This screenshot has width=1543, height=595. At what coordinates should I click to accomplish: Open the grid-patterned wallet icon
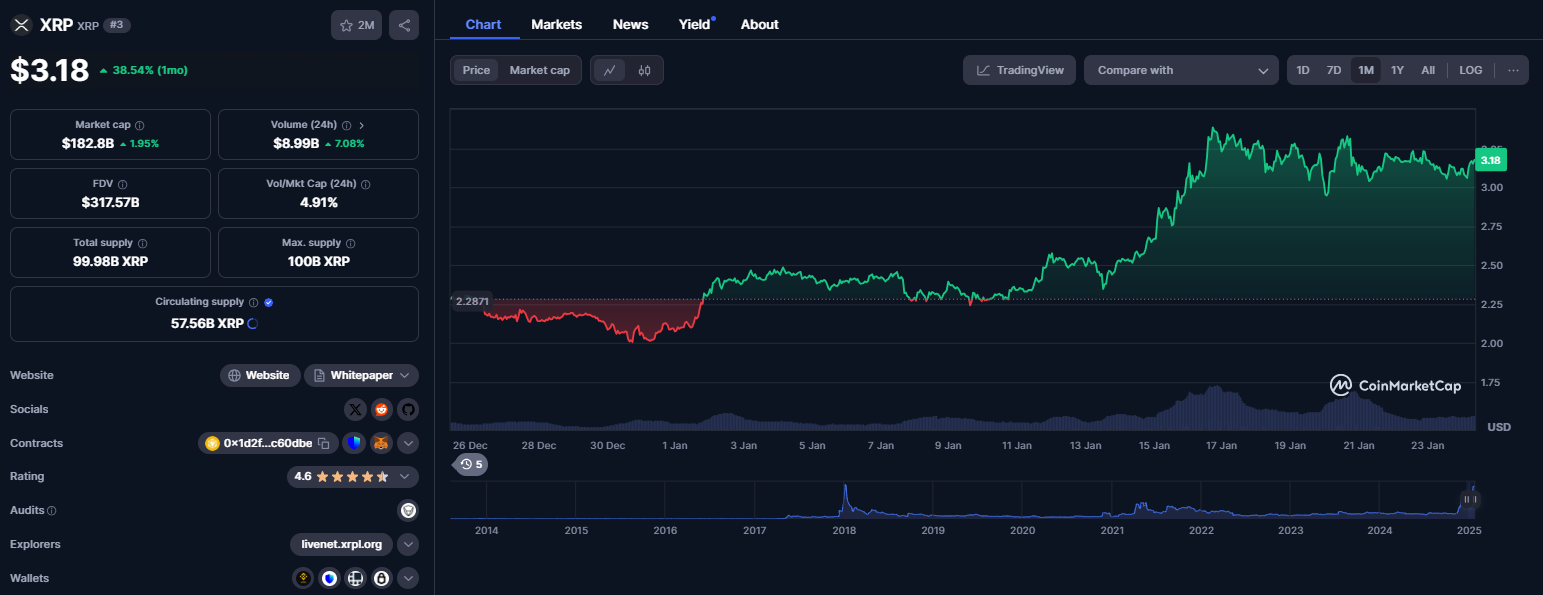[x=355, y=578]
